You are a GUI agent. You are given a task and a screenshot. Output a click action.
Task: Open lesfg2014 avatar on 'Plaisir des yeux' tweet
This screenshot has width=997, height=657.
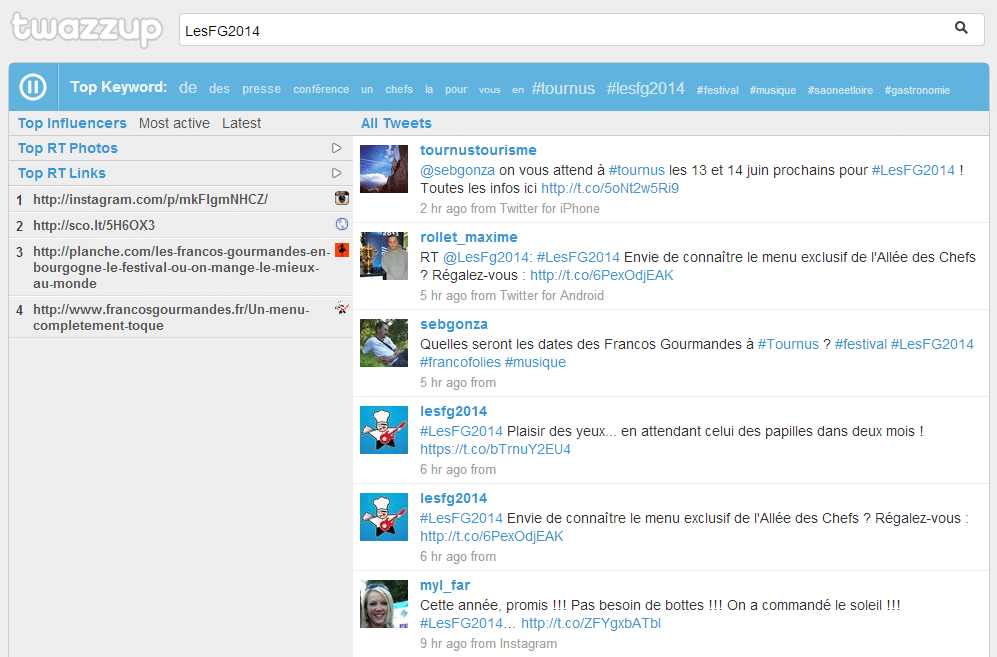(384, 430)
